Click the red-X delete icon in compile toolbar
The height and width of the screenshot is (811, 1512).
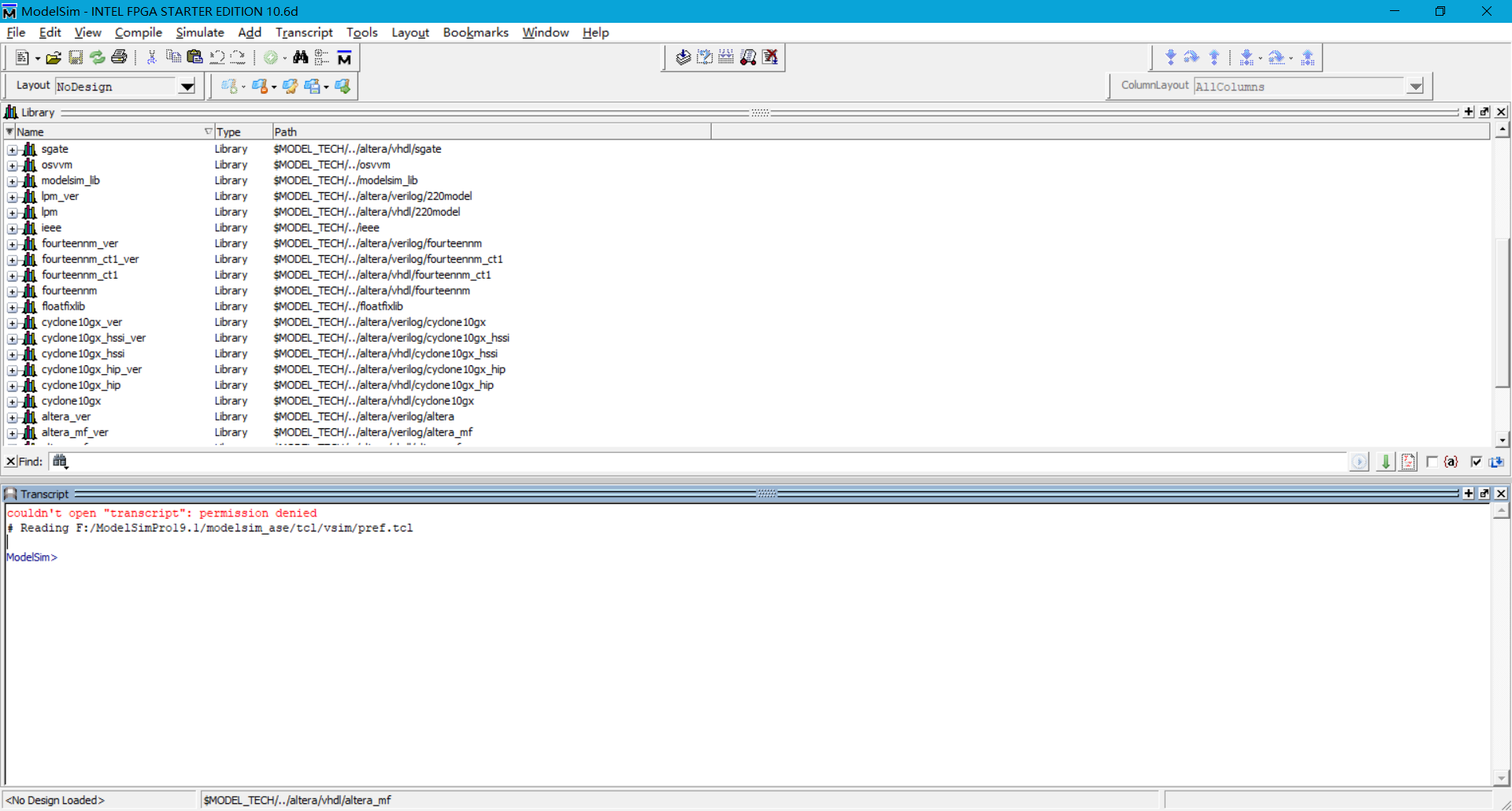(x=770, y=57)
